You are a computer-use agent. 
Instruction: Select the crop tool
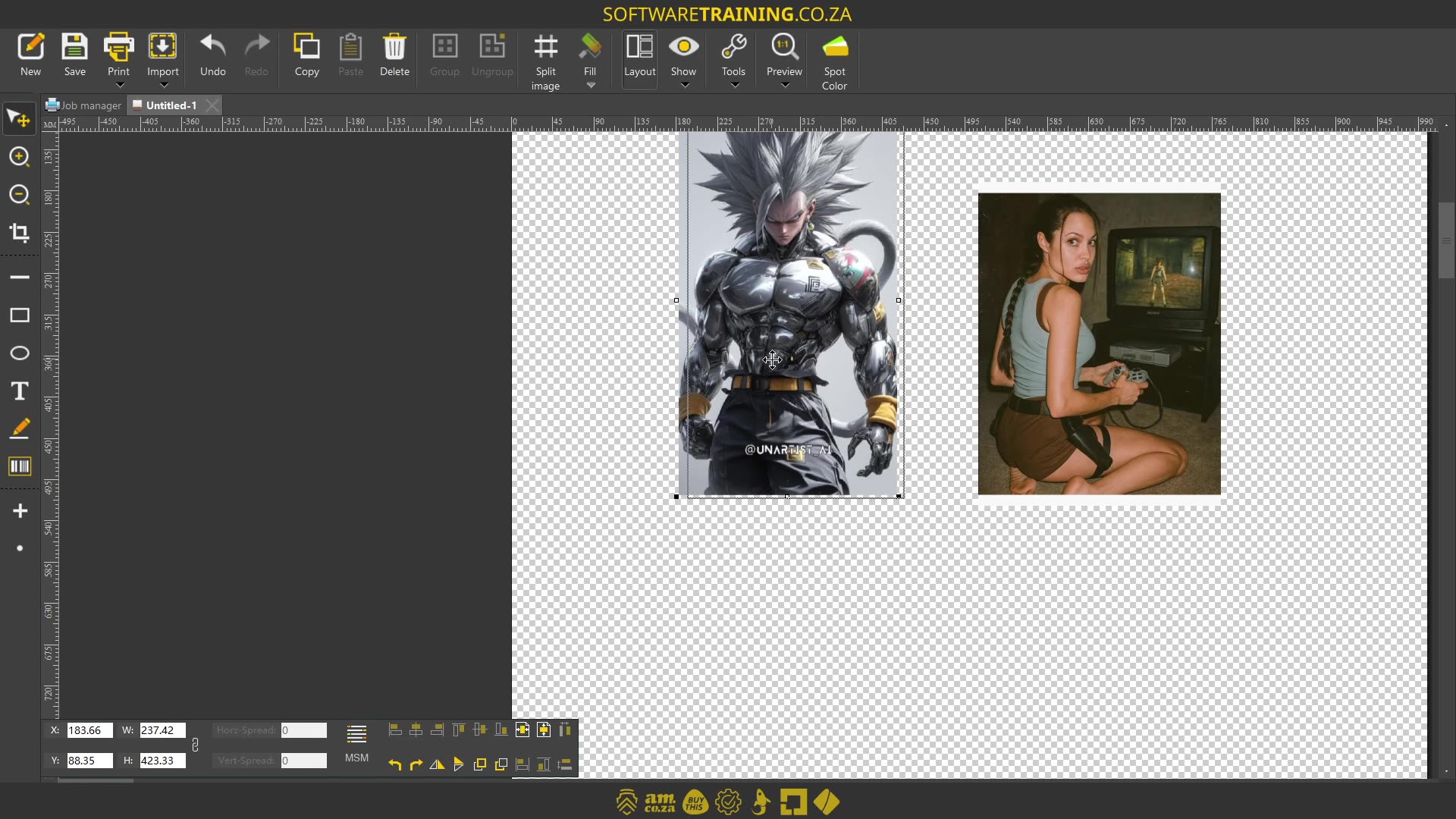pyautogui.click(x=19, y=233)
